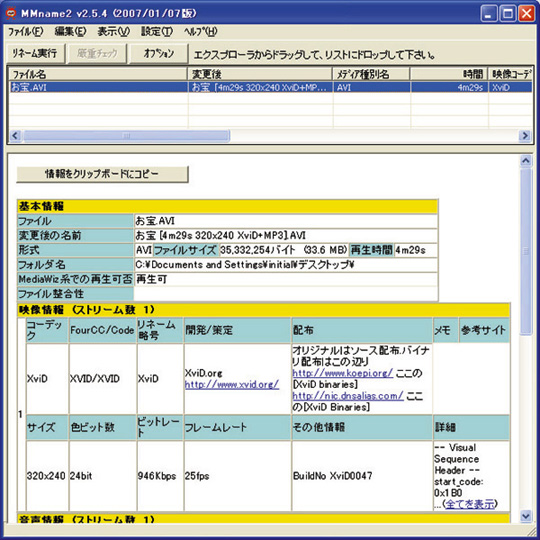Click info pane scroll up arrow
Viewport: 540px width, 540px height.
(x=526, y=160)
